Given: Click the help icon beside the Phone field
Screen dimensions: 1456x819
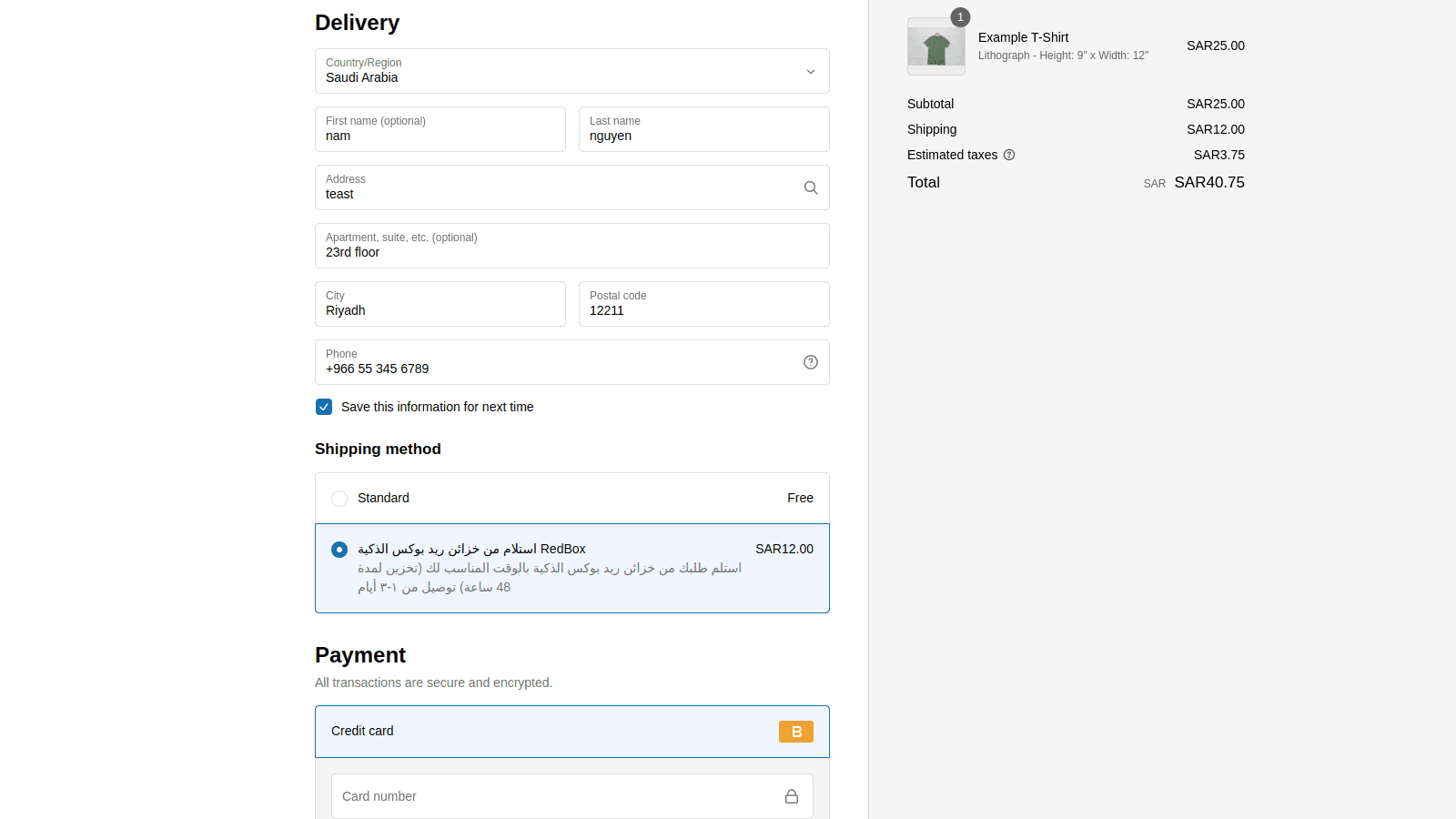Looking at the screenshot, I should click(810, 361).
